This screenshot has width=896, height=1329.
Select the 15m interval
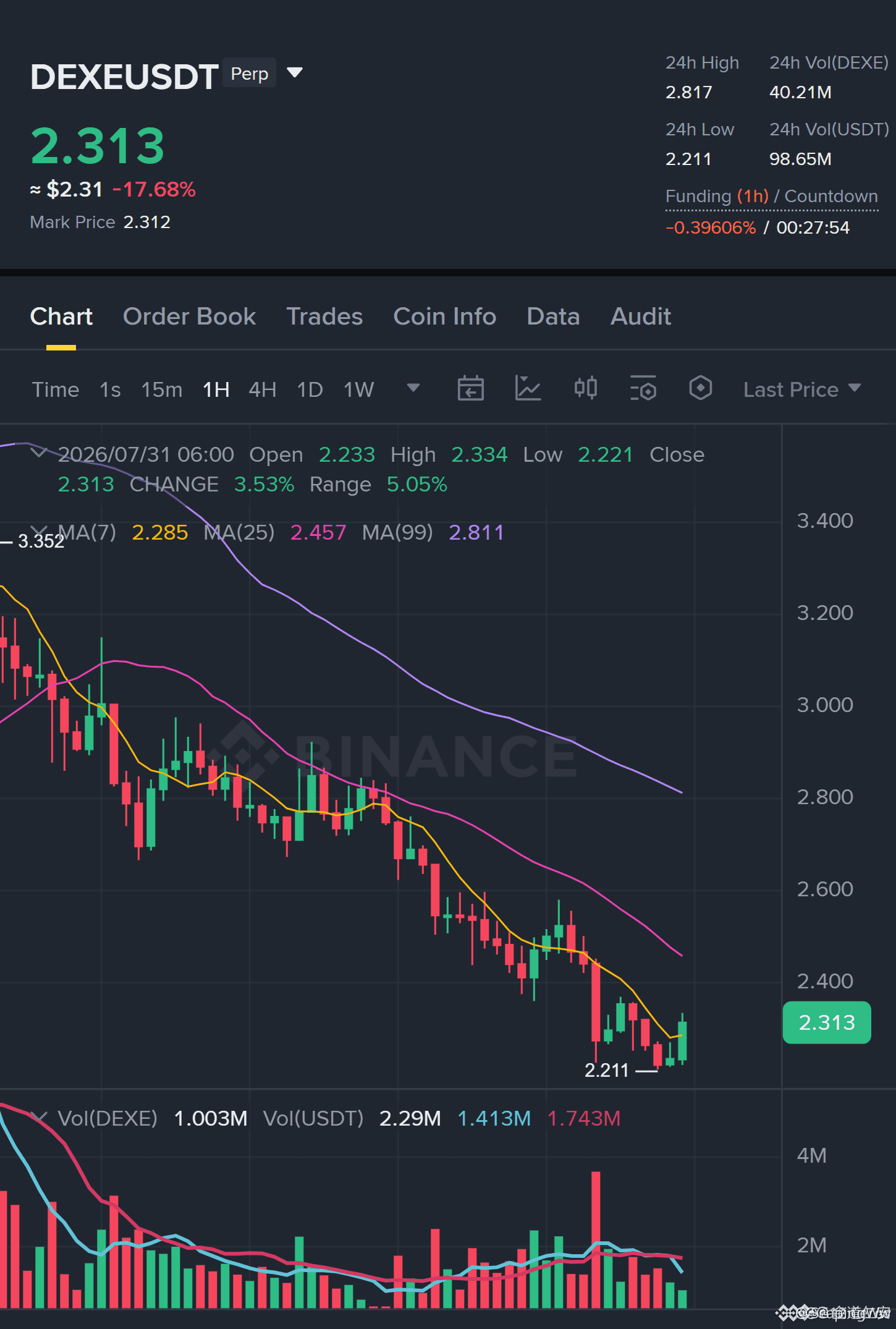click(161, 389)
